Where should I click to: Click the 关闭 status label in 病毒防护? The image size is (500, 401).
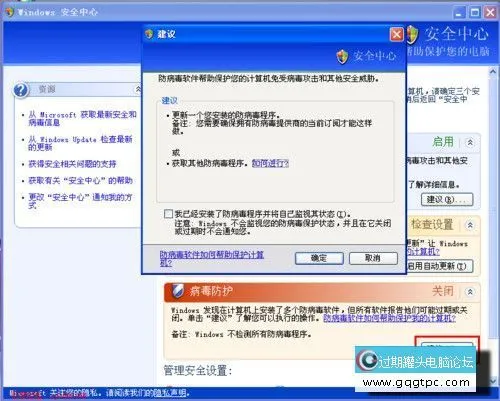pos(443,291)
